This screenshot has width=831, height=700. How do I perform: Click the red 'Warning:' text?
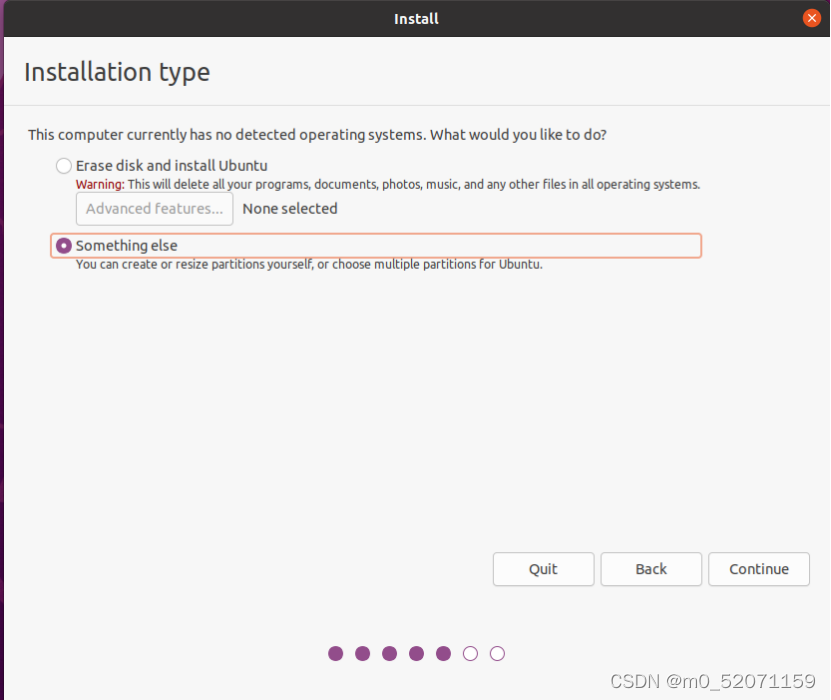pyautogui.click(x=100, y=184)
